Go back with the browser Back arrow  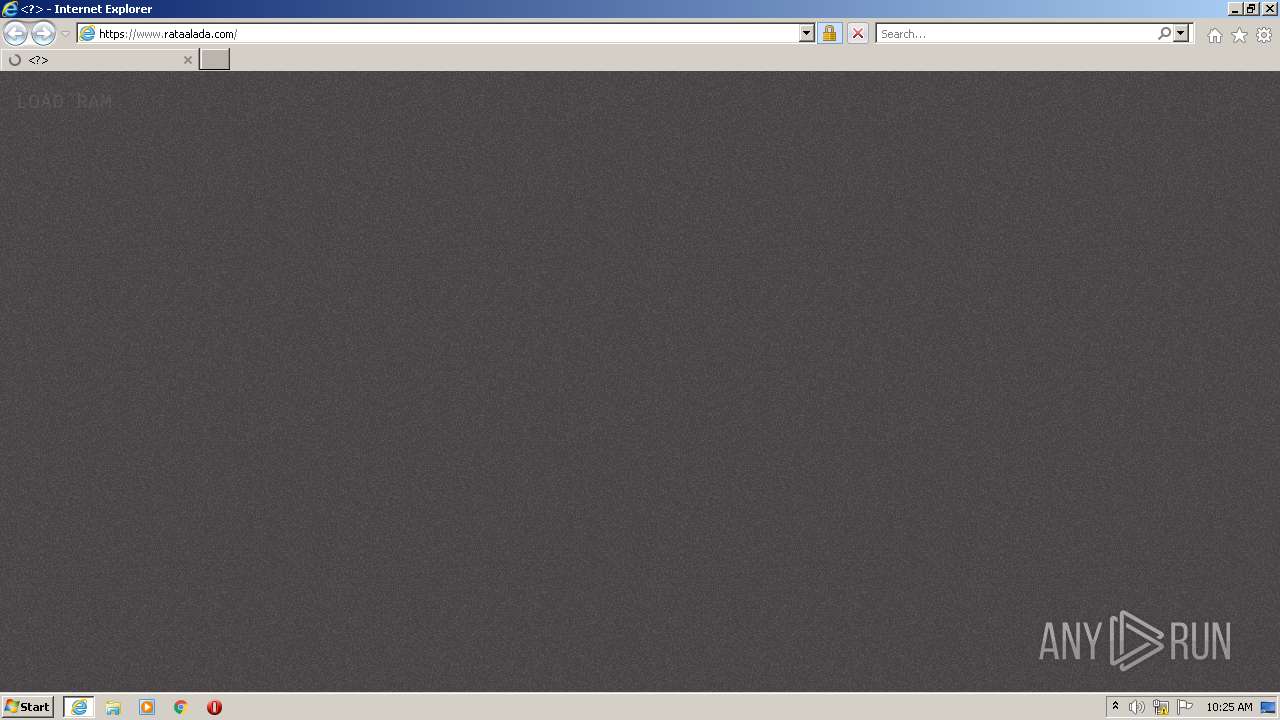15,33
